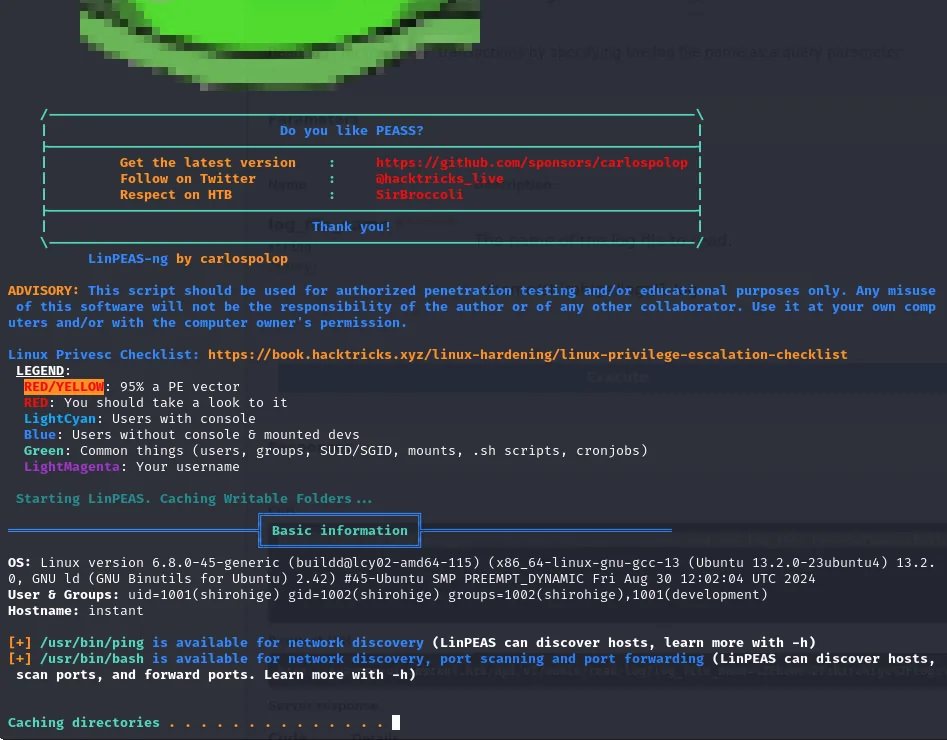Screen dimensions: 947x740
Task: Select uid=1001(shirohige) text
Action: [x=204, y=594]
